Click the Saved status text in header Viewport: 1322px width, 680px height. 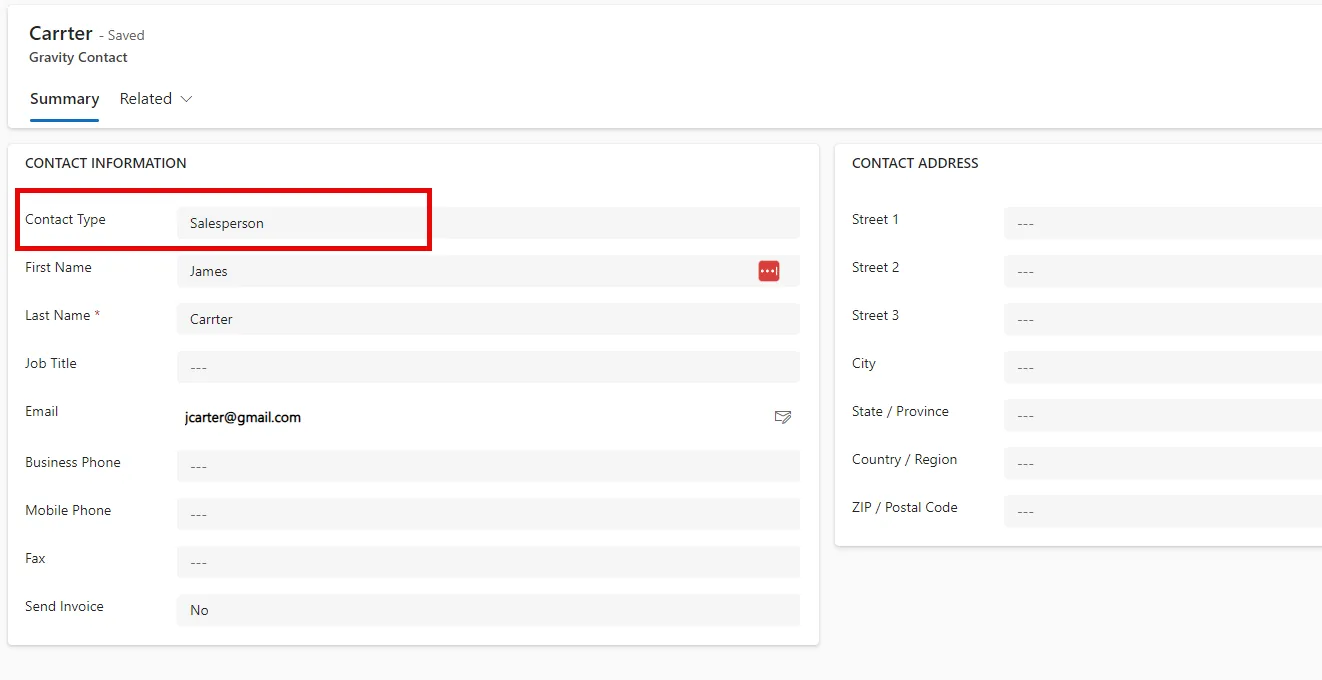point(126,35)
